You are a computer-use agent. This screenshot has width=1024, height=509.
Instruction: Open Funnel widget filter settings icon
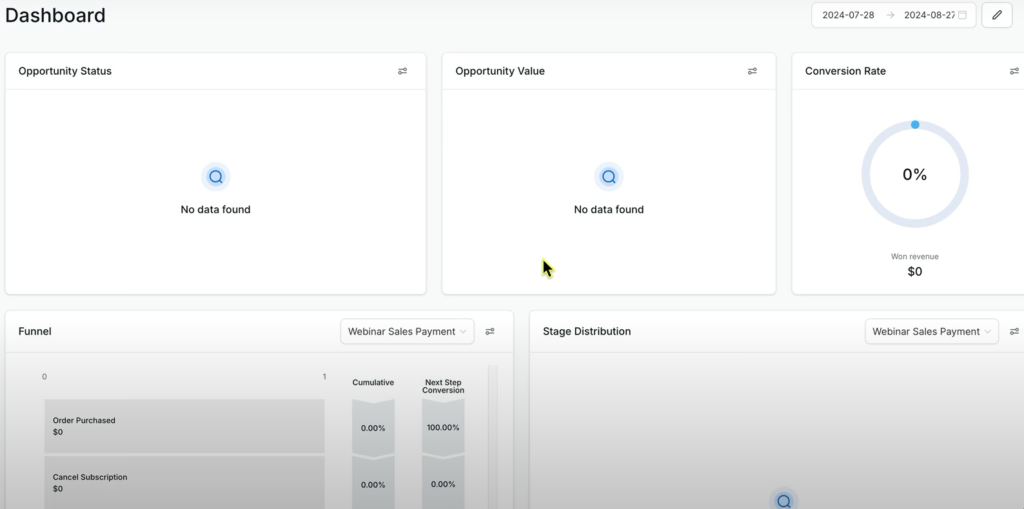[x=490, y=331]
